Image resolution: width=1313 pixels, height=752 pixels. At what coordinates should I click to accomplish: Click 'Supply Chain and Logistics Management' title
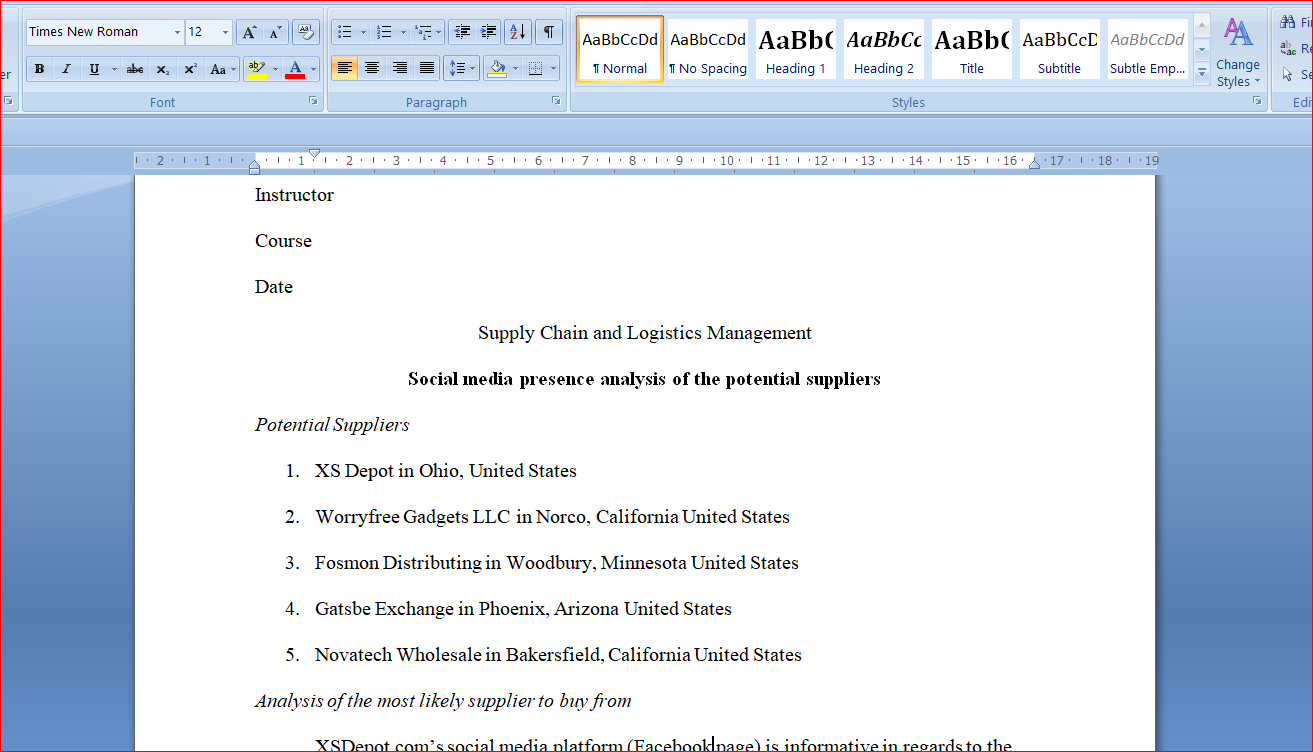[x=645, y=333]
